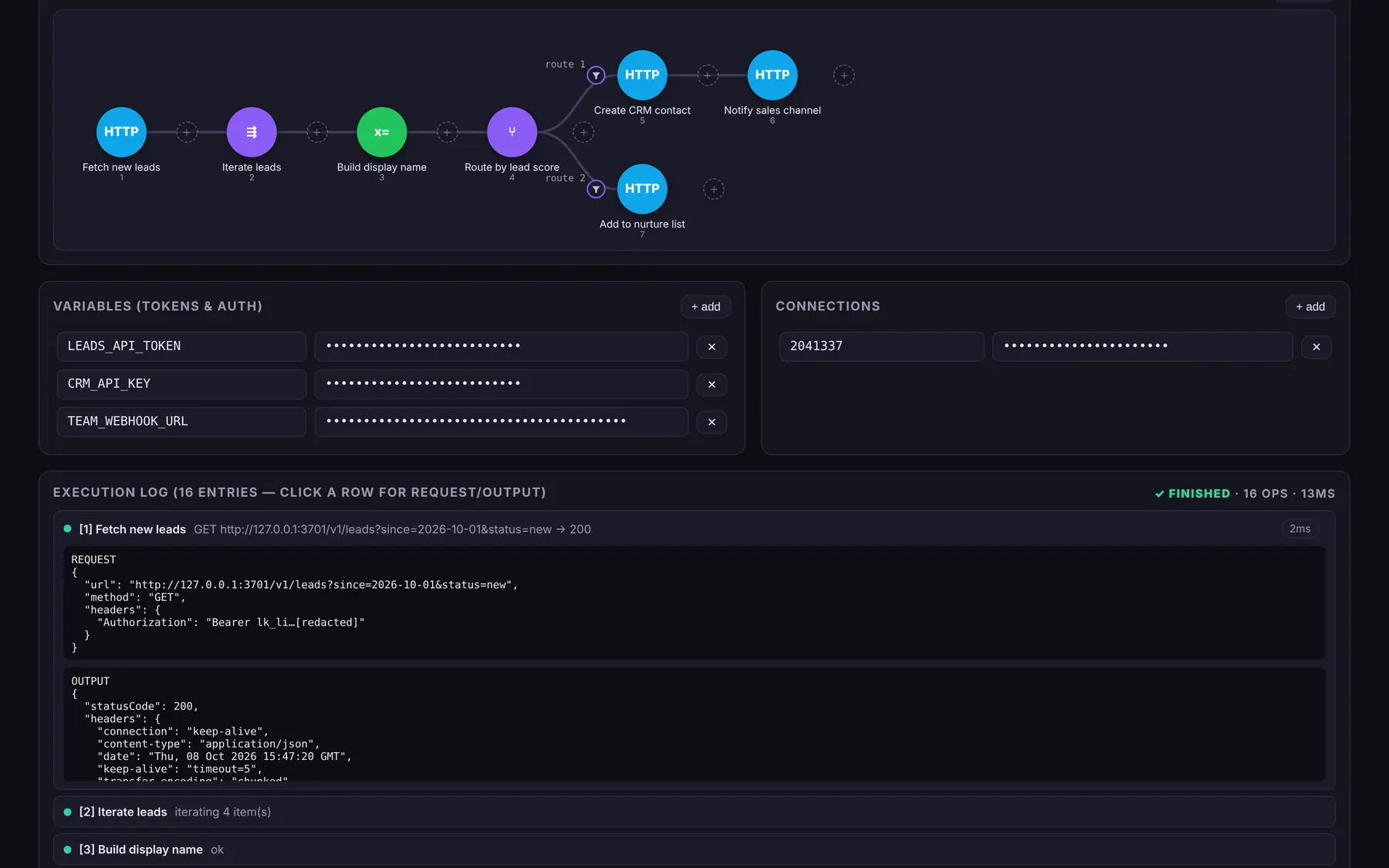This screenshot has height=868, width=1389.
Task: Click the masked TEAM_WEBHOOK_URL value field
Action: [x=502, y=422]
